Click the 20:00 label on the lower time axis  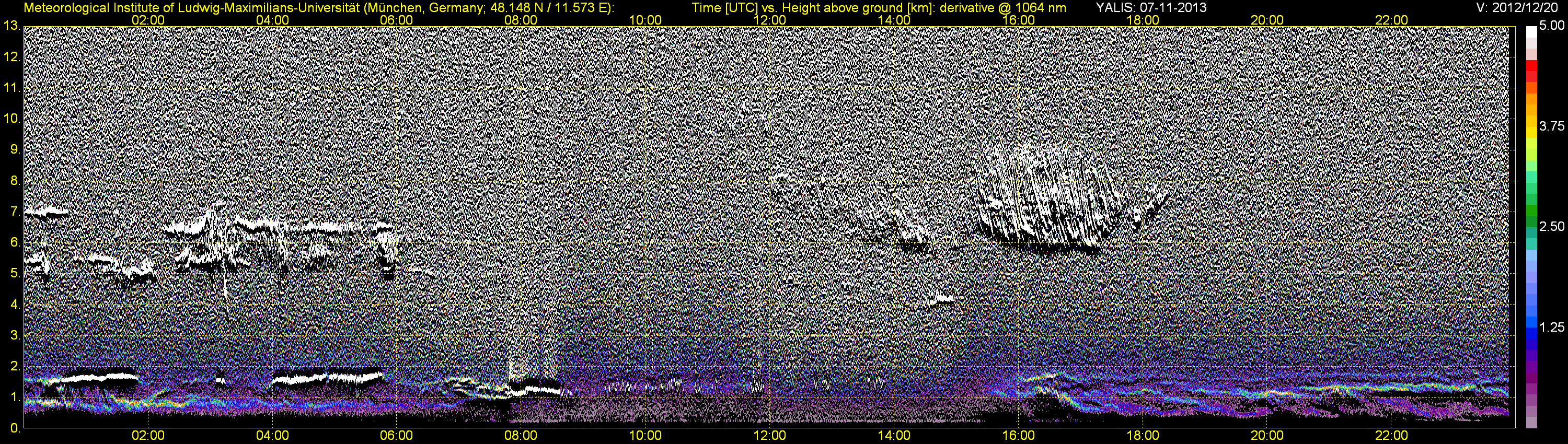coord(1267,436)
